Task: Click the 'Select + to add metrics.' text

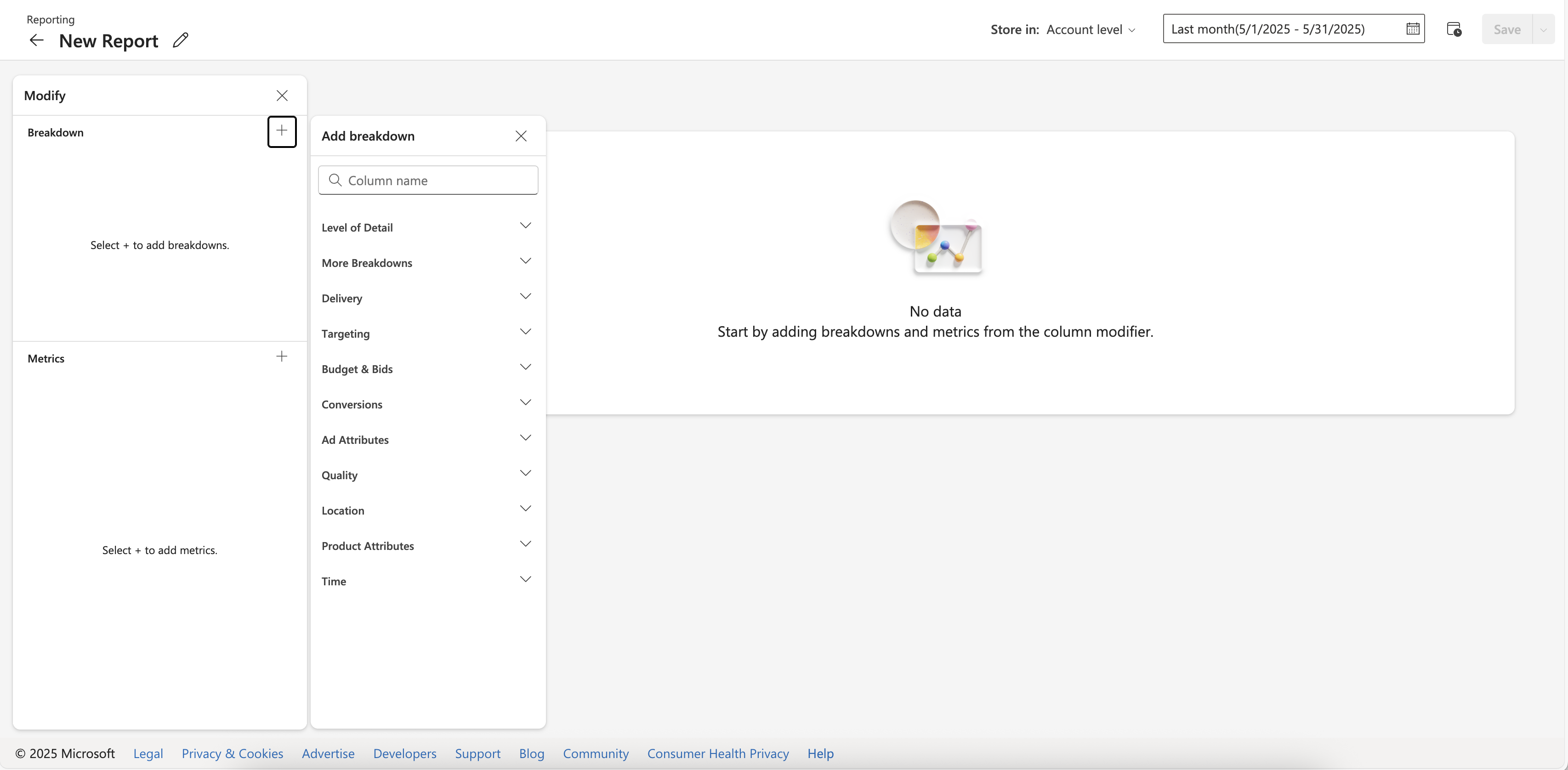Action: pos(159,549)
